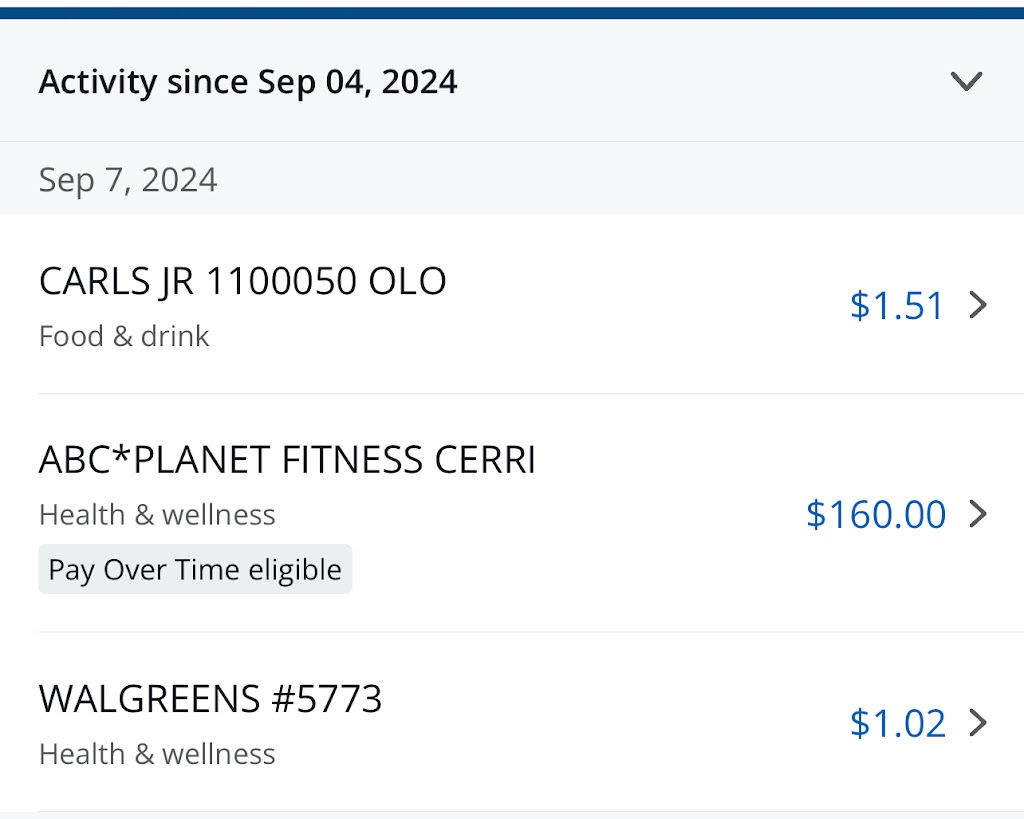Click the $1.51 amount
The image size is (1024, 819).
coord(897,306)
